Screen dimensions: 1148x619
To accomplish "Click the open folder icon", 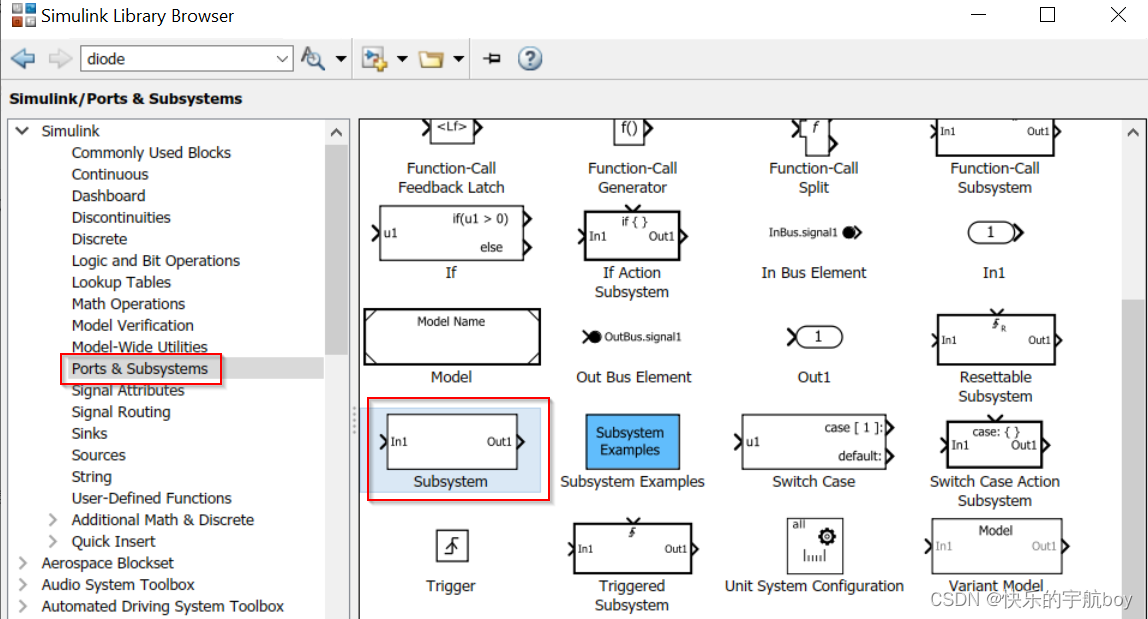I will coord(431,59).
